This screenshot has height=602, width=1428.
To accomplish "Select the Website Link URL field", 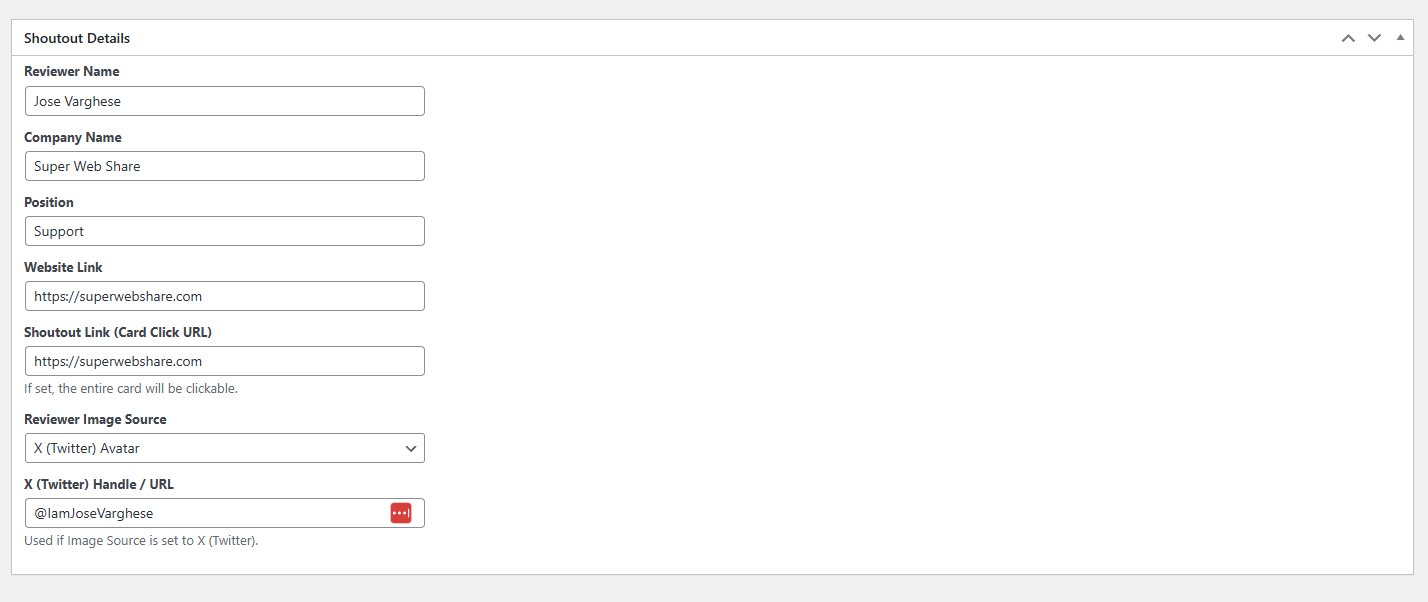I will click(x=225, y=296).
